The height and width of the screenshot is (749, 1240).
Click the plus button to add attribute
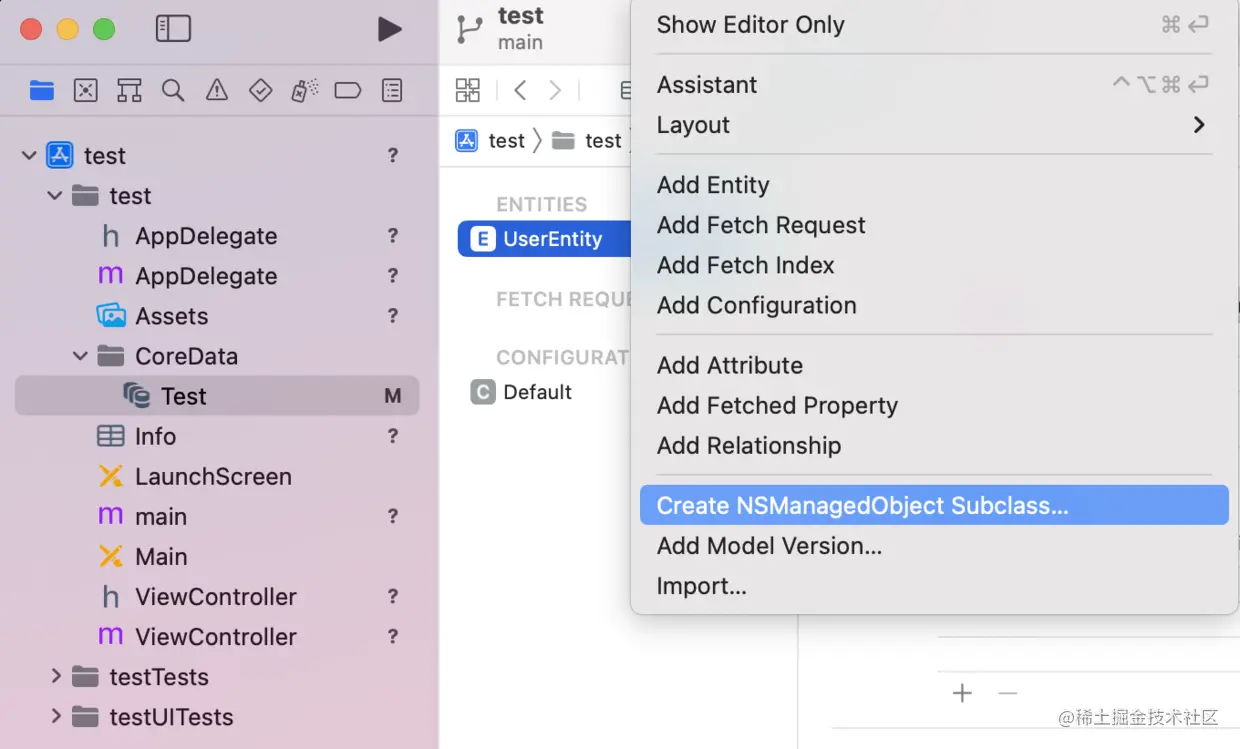[x=962, y=693]
